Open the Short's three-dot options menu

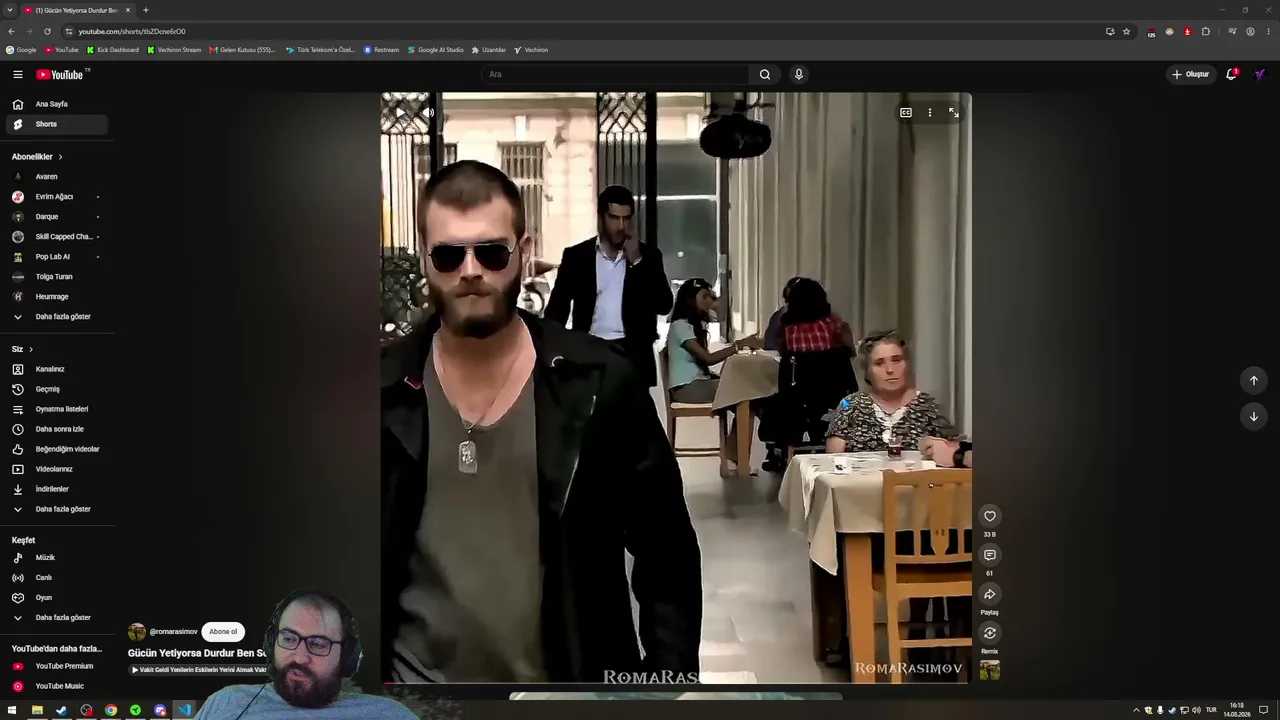pyautogui.click(x=930, y=113)
